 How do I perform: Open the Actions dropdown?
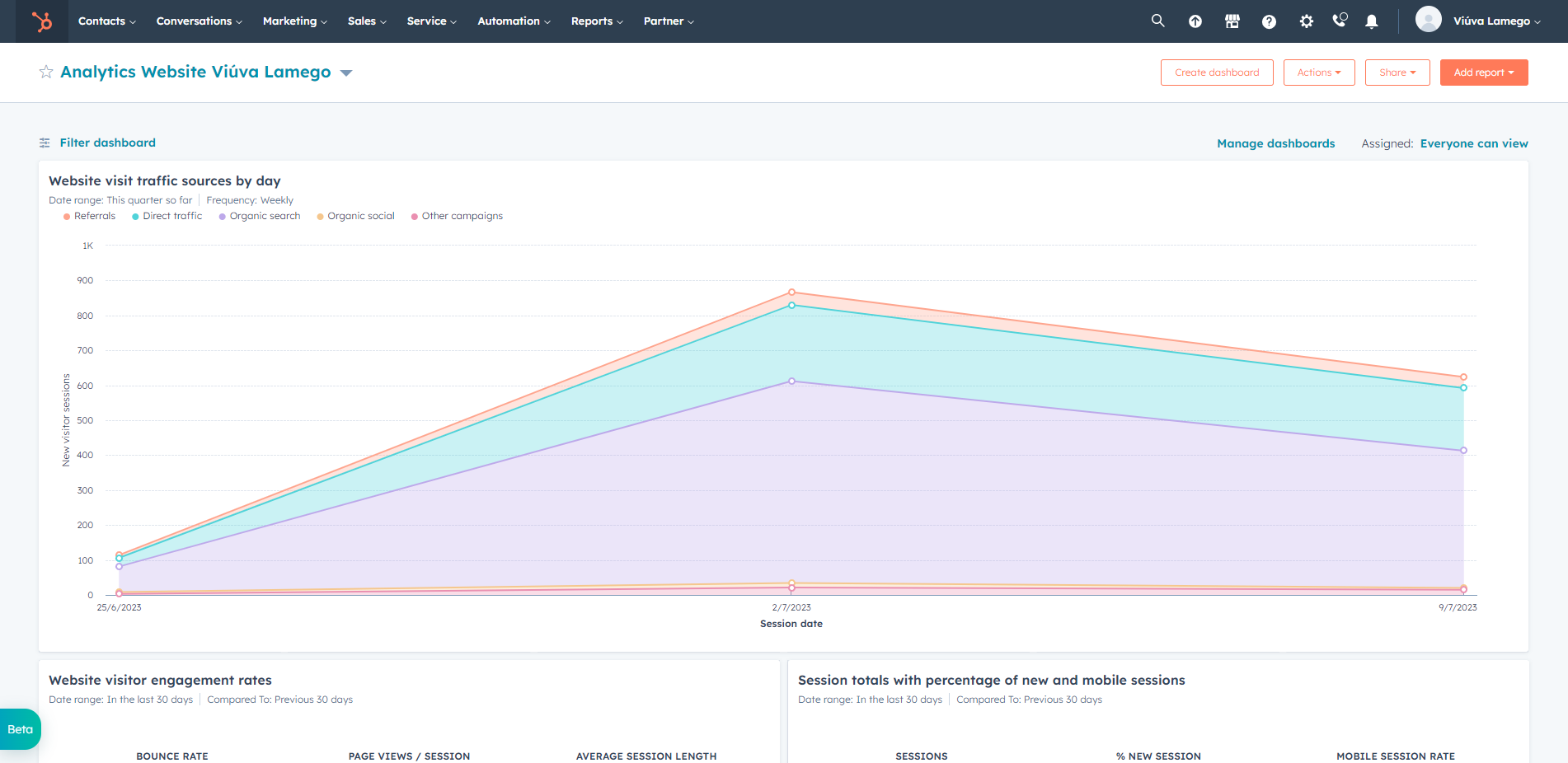point(1319,73)
